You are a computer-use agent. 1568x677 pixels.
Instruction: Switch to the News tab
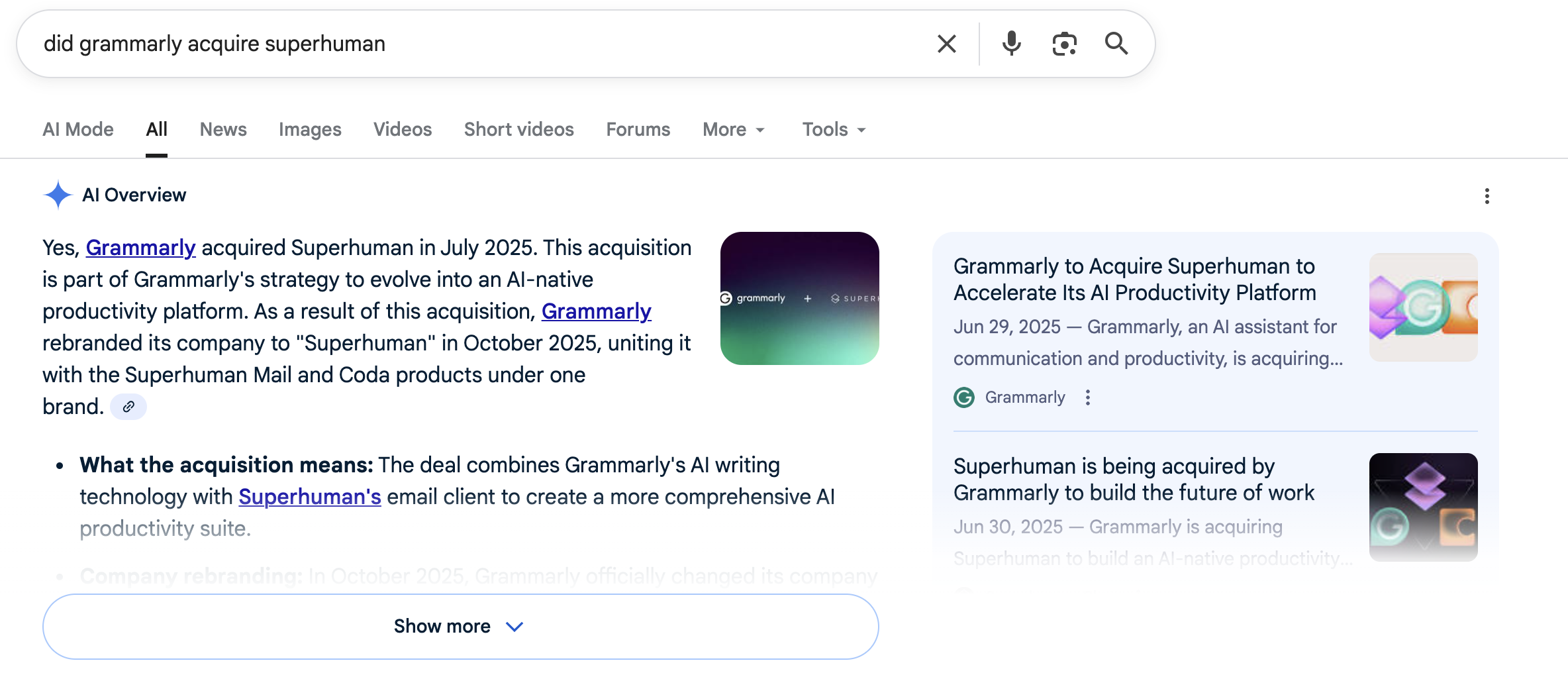[223, 130]
